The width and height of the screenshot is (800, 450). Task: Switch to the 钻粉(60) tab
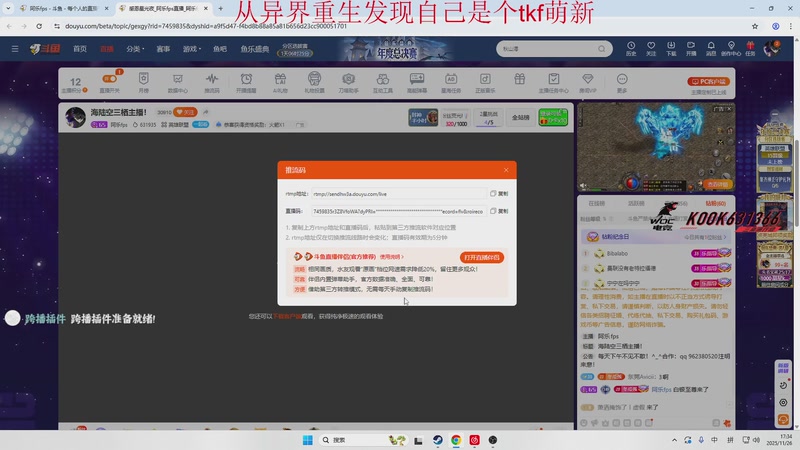point(715,204)
